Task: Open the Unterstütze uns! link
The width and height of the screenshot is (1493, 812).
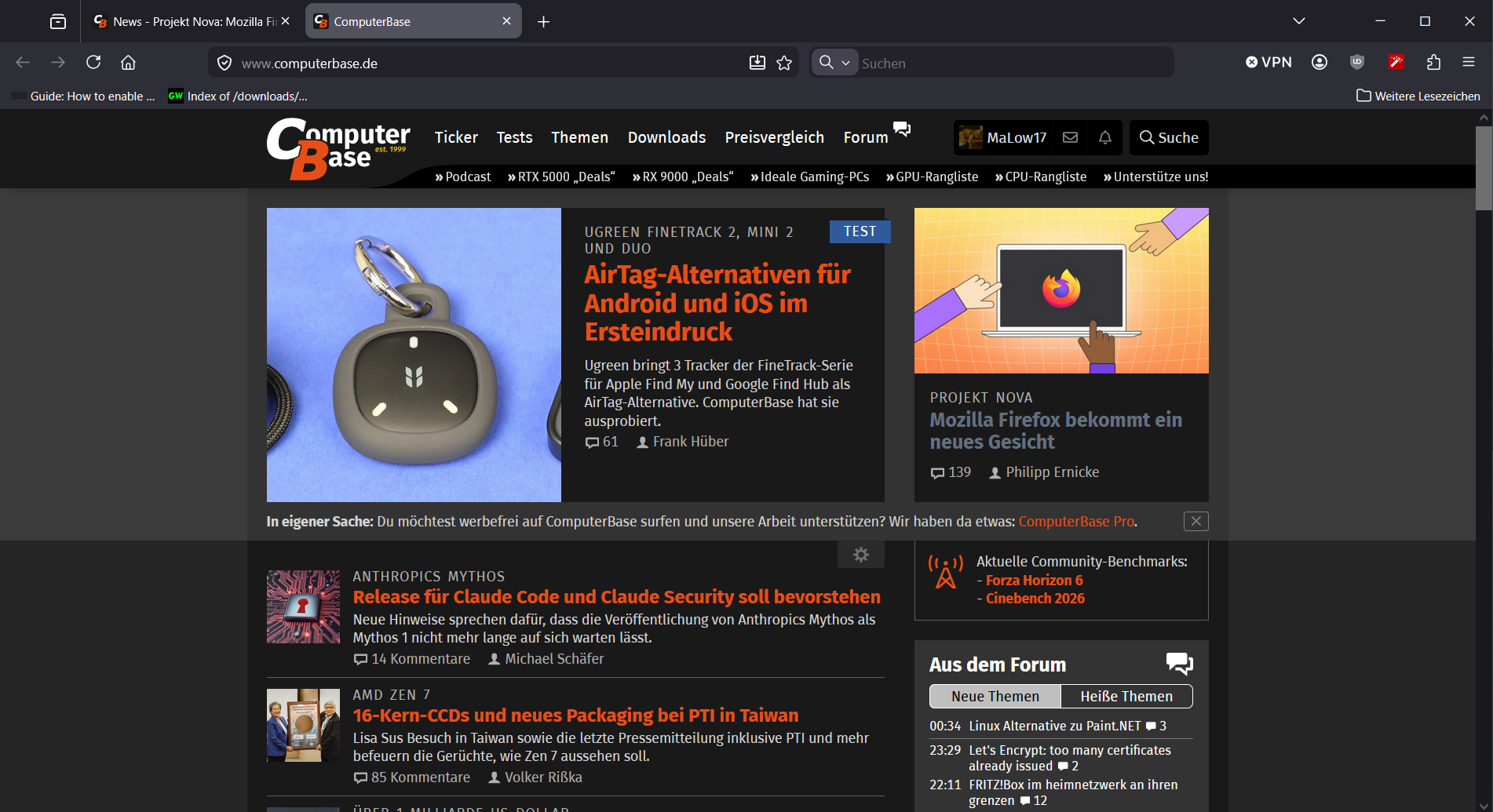Action: [1155, 177]
